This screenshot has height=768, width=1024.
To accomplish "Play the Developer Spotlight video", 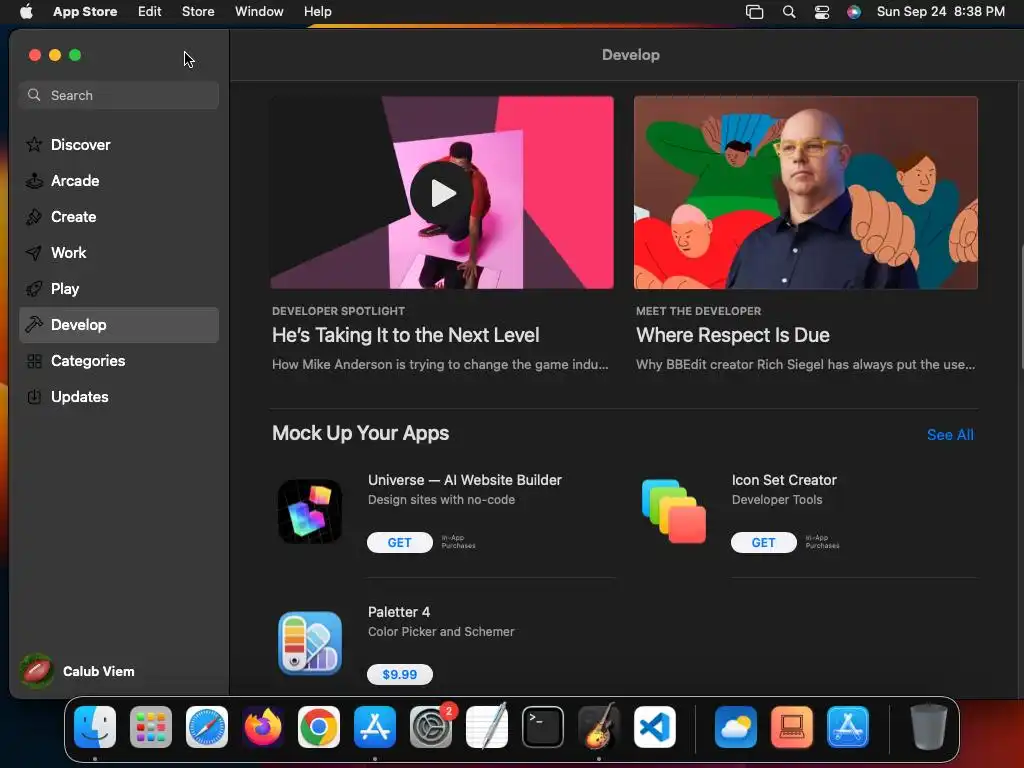I will coord(442,193).
